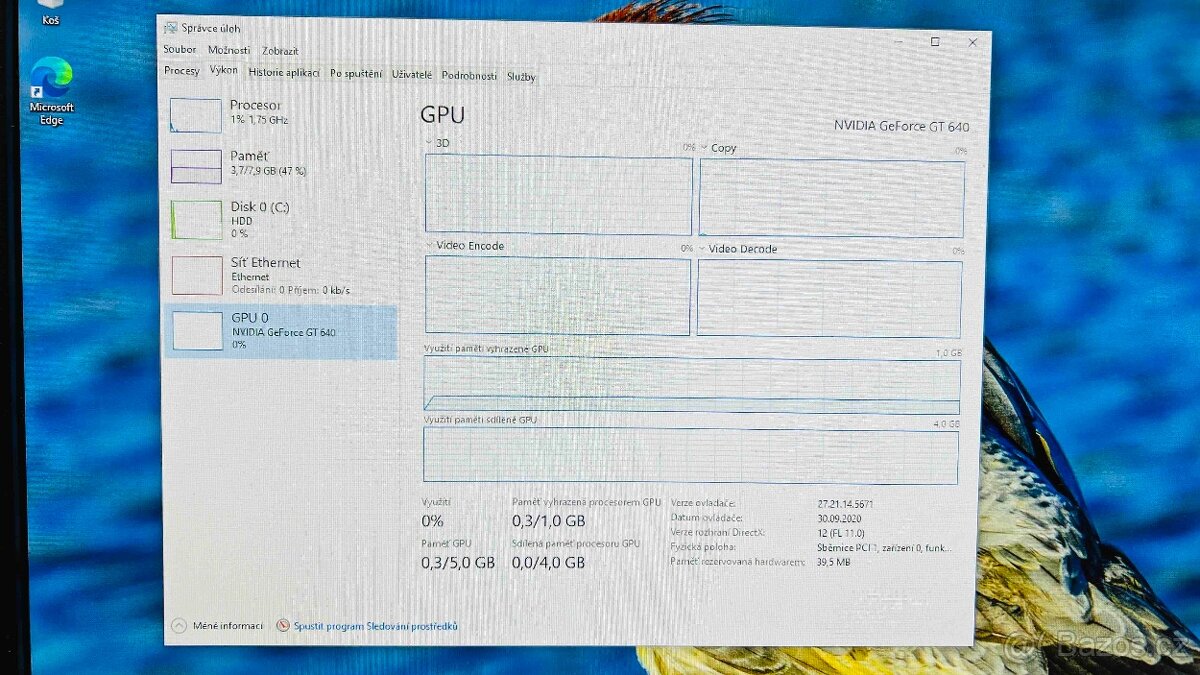Screen dimensions: 1200x675
Task: Click the 0,3/1,0 GB dedicated memory value
Action: point(548,521)
